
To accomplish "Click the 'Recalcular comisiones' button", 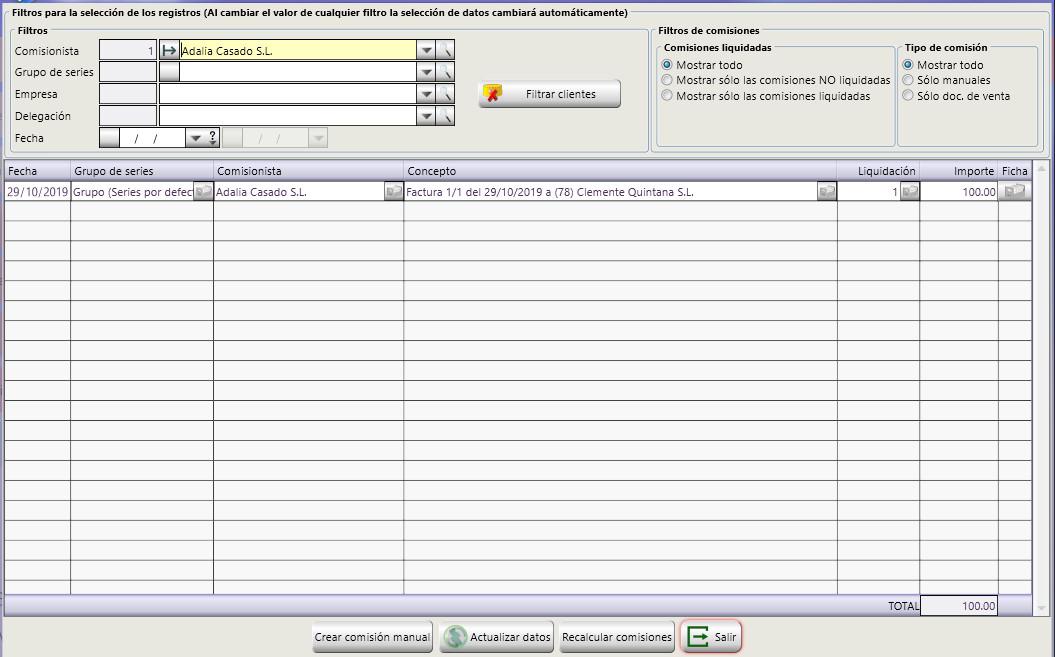I will click(x=616, y=637).
